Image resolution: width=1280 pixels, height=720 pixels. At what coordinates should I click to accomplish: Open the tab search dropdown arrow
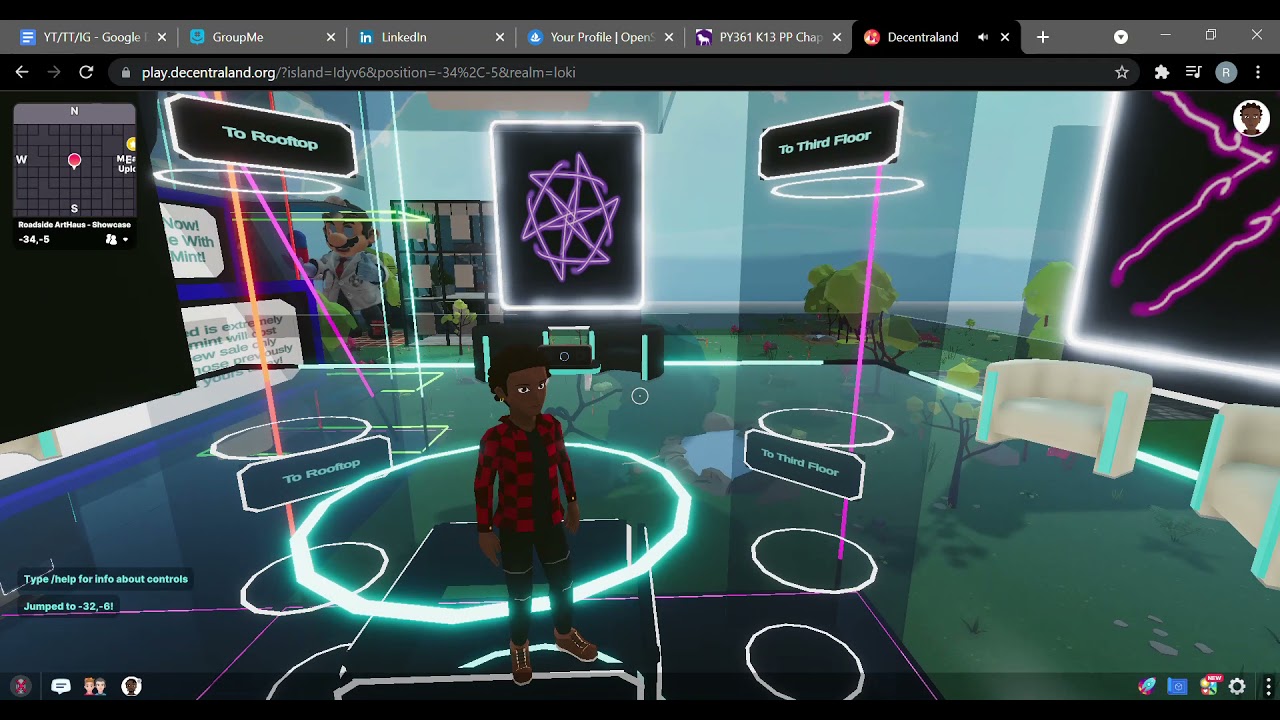1121,37
